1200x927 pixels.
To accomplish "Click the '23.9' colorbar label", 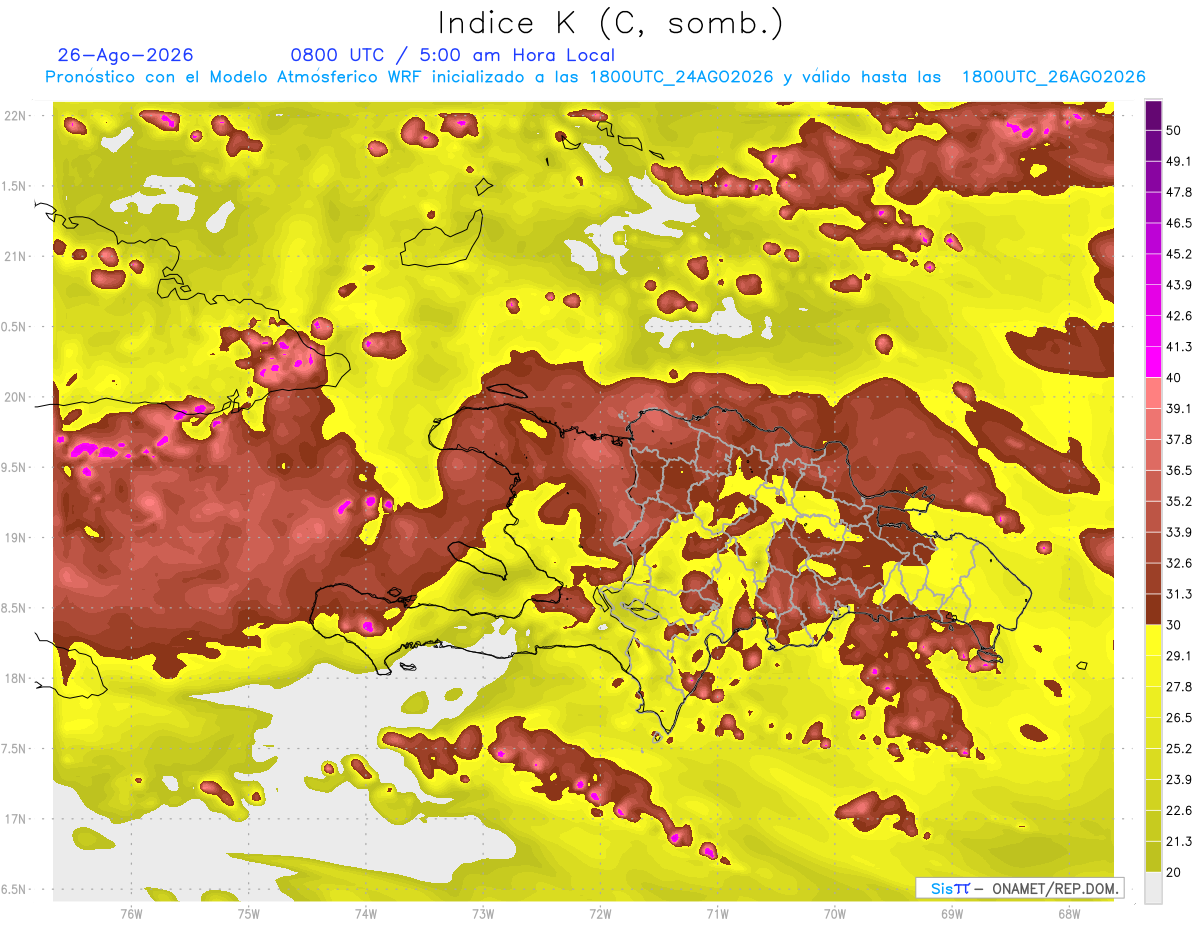I will [x=1179, y=779].
